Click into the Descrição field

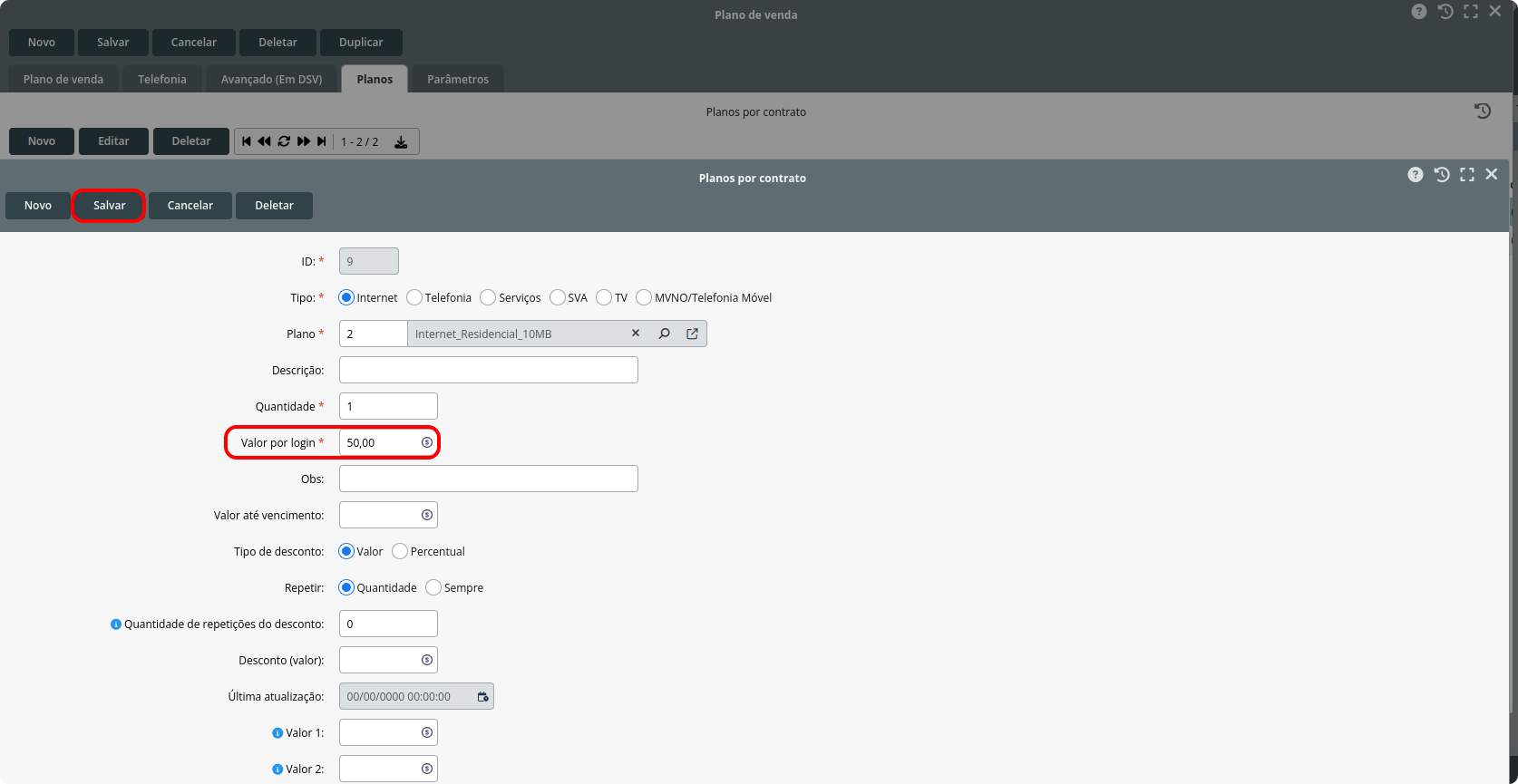tap(489, 370)
